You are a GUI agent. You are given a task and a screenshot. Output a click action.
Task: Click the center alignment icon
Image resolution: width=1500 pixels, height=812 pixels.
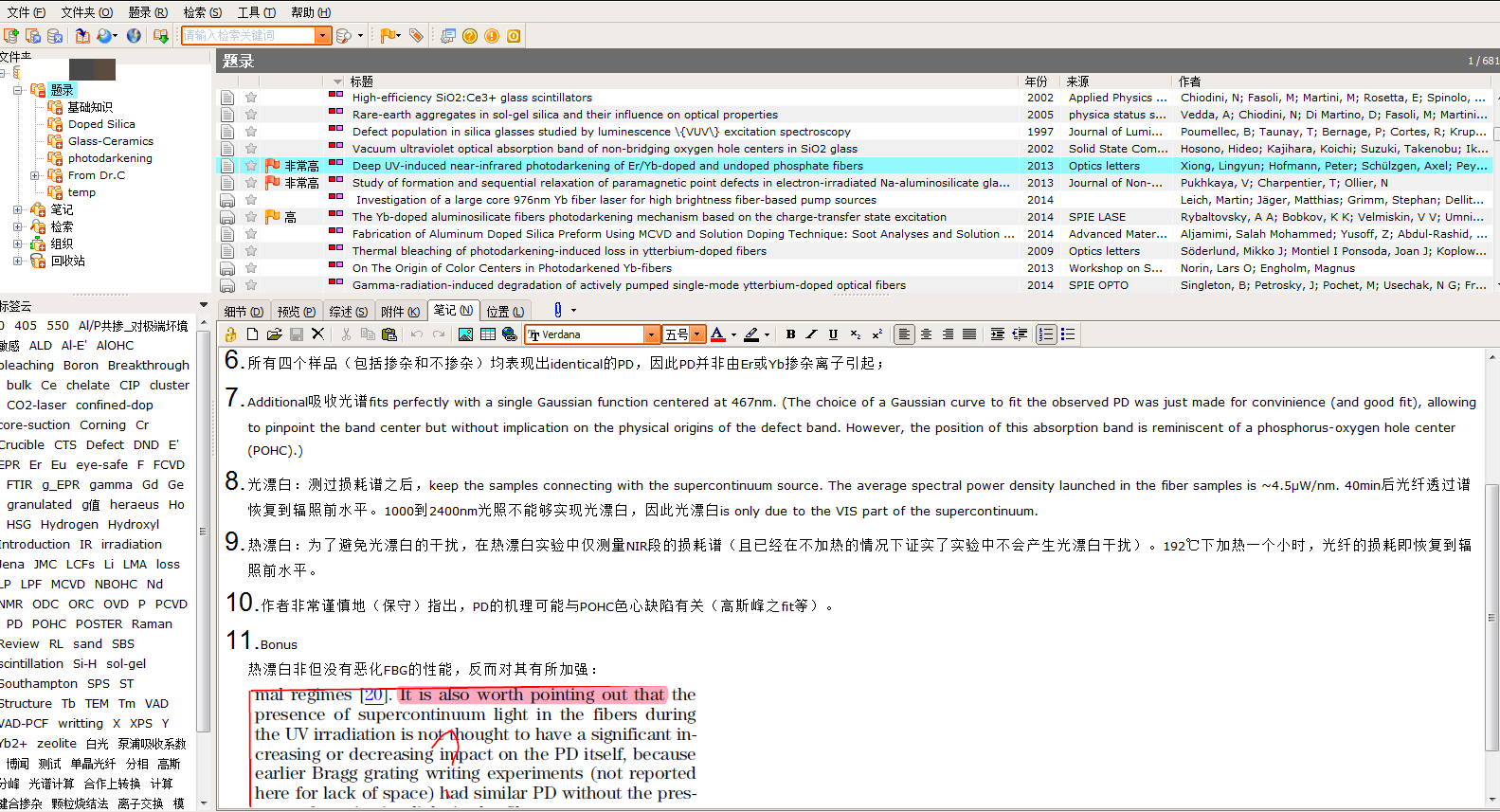[x=927, y=334]
